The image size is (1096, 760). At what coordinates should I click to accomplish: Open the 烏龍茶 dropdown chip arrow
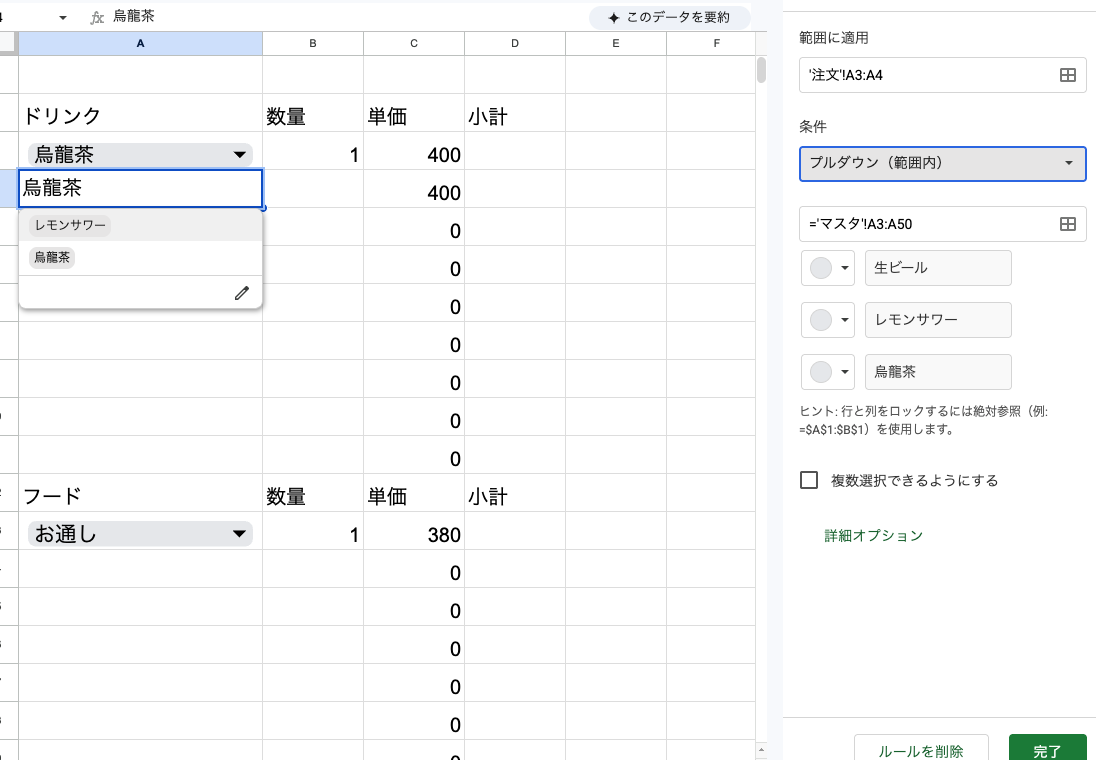[239, 155]
